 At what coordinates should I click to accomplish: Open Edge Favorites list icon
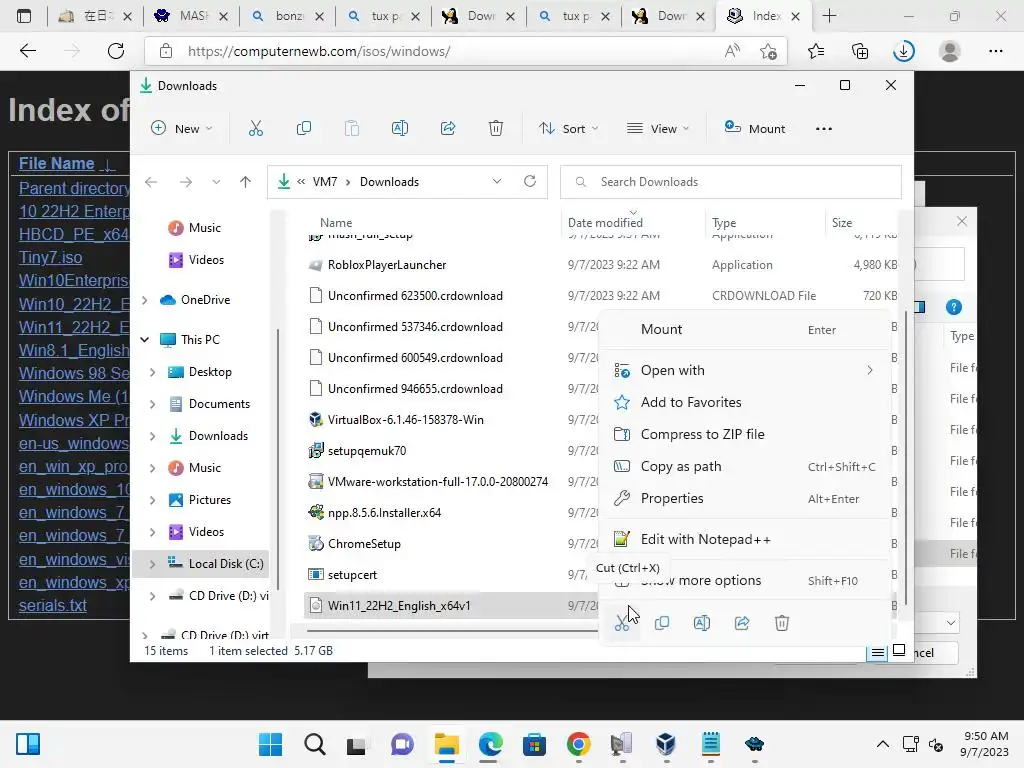[x=816, y=52]
